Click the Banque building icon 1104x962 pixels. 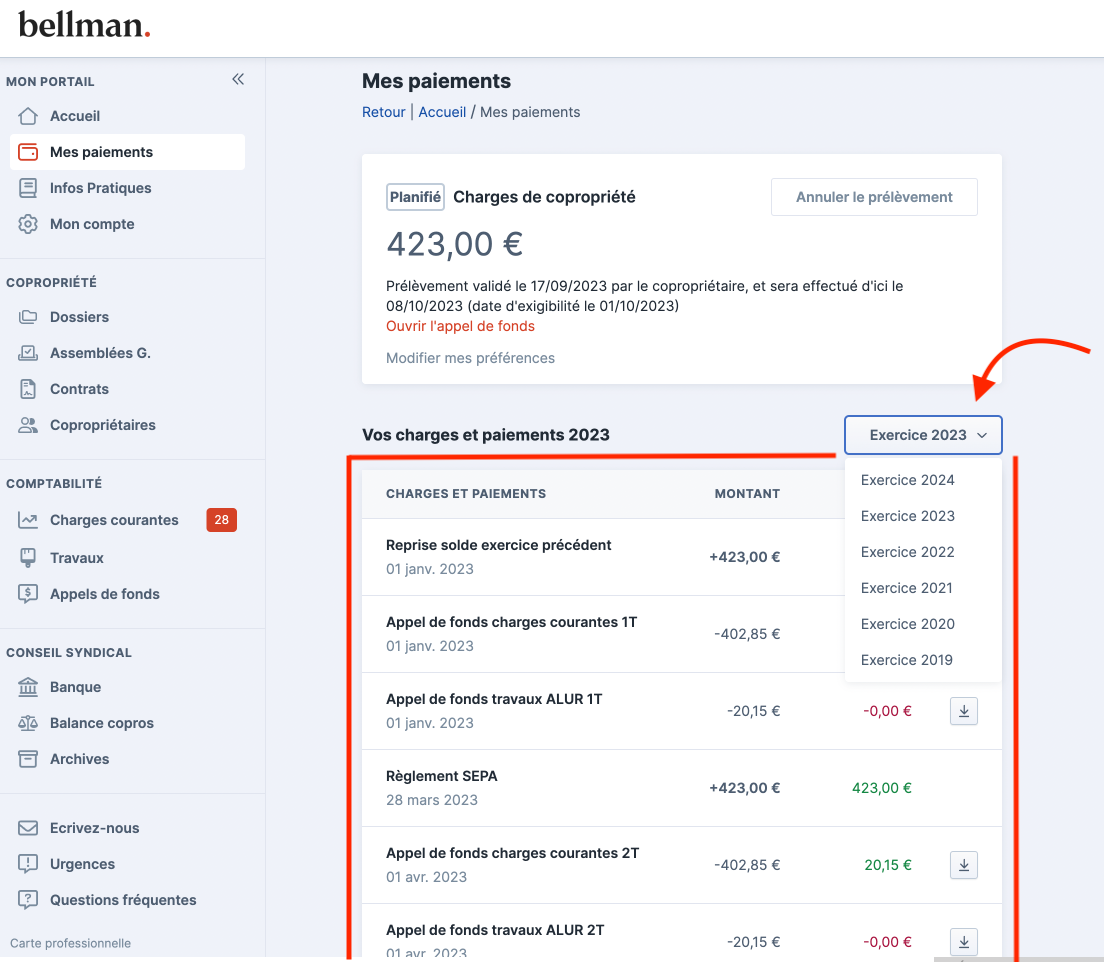(x=28, y=687)
